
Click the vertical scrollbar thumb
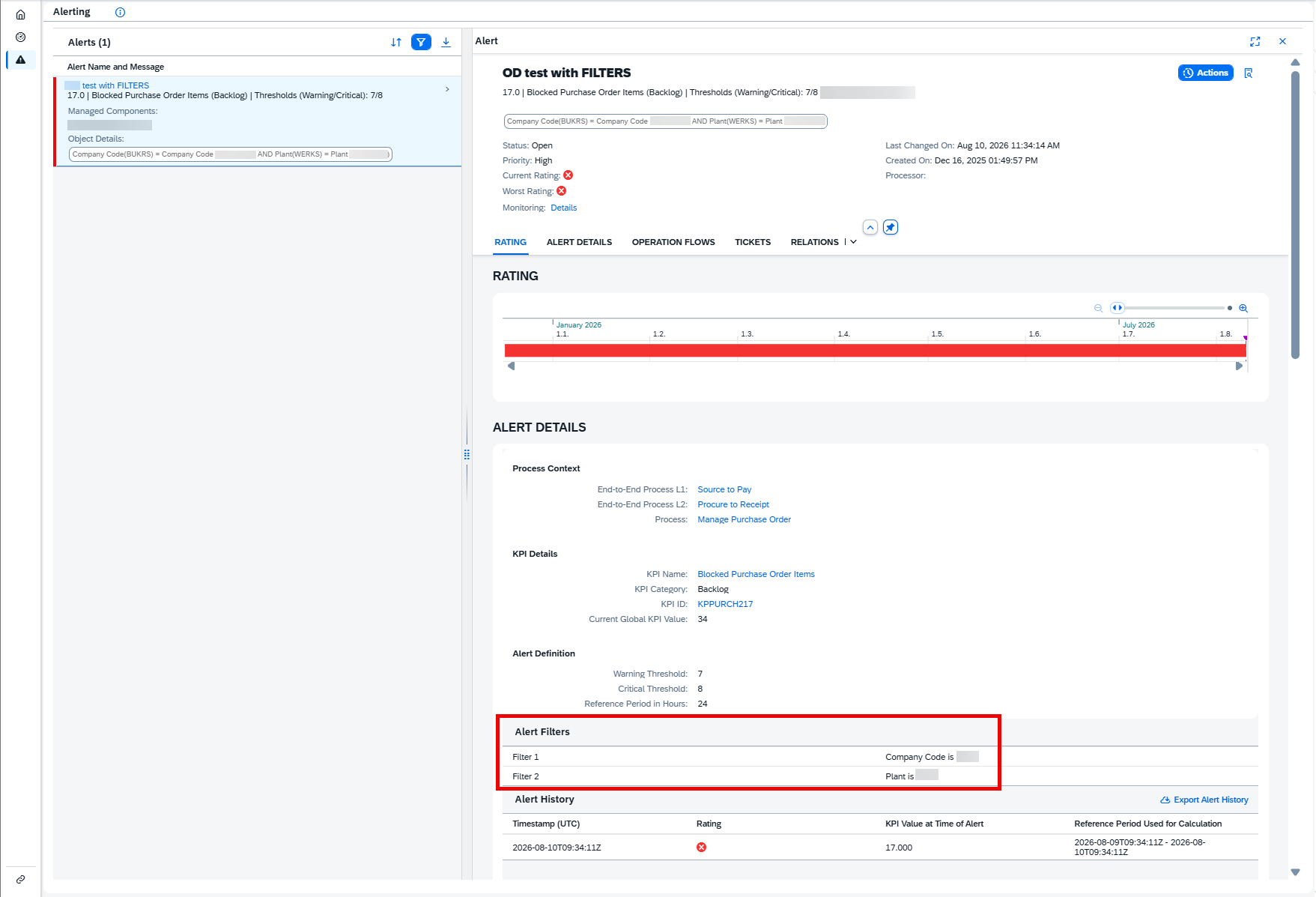[x=1295, y=214]
